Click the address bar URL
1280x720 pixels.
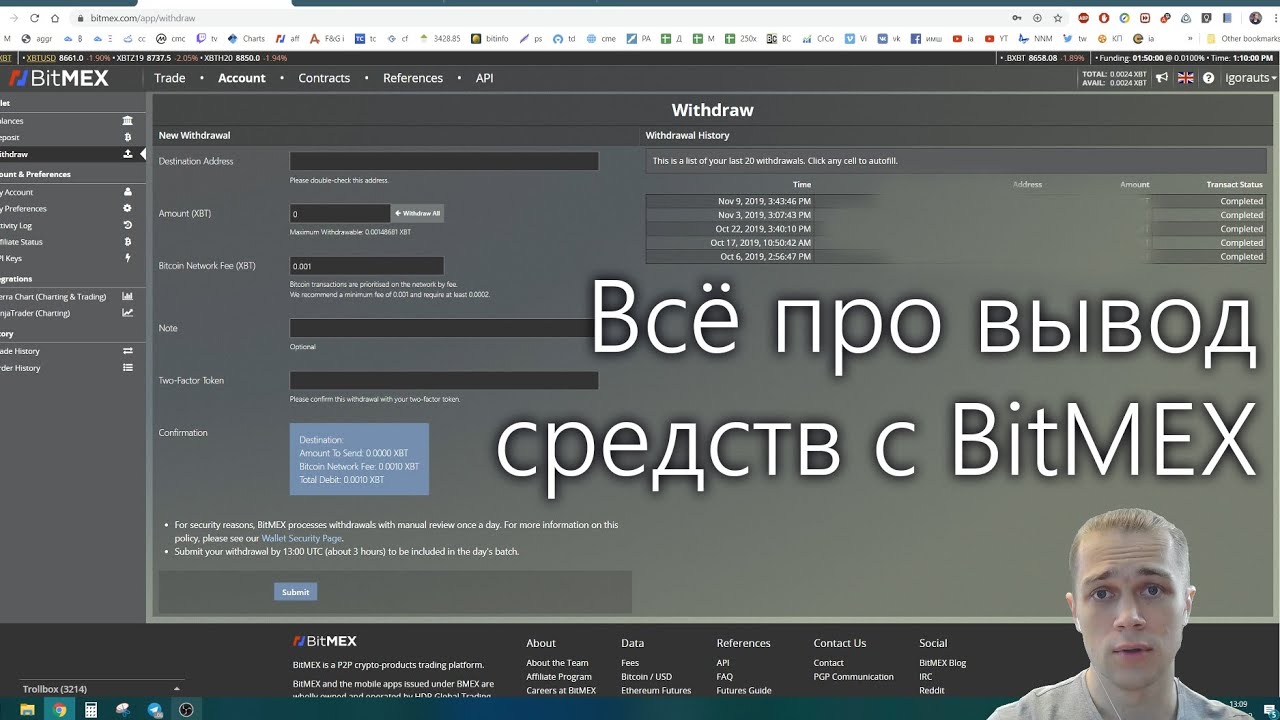coord(143,18)
